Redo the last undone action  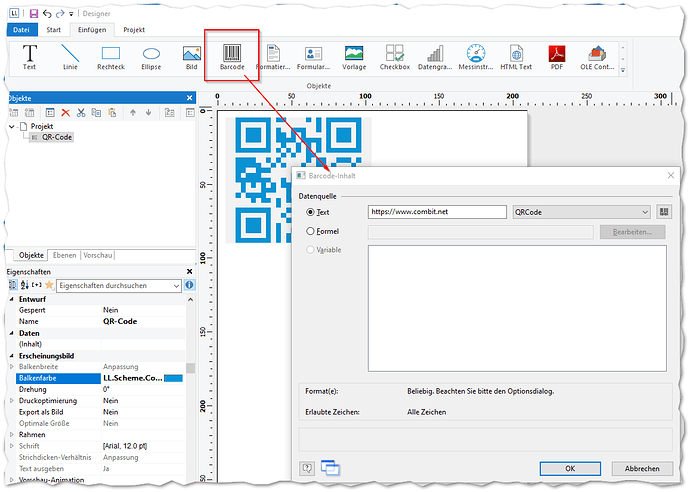(60, 14)
